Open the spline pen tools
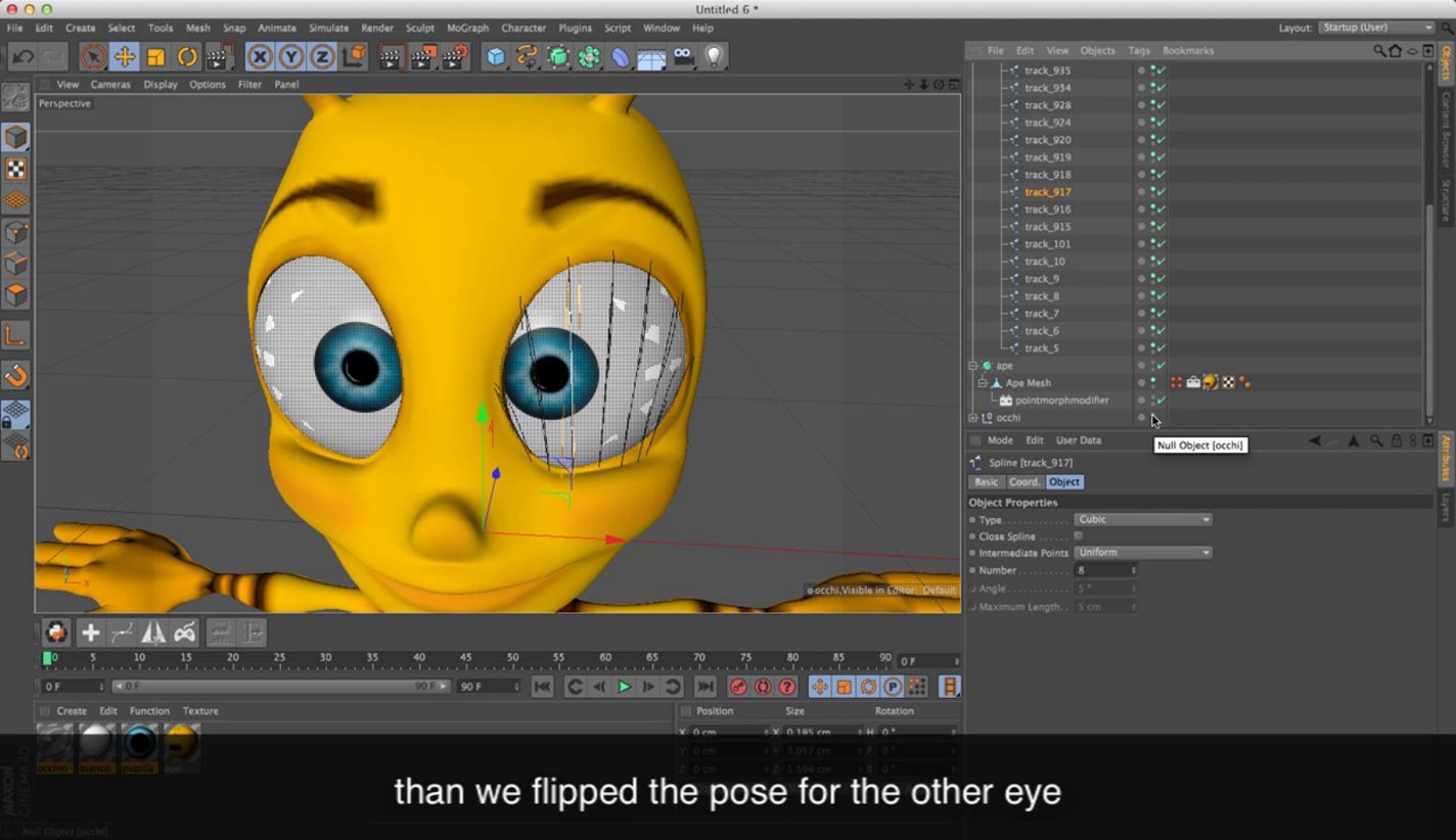1456x840 pixels. (527, 57)
